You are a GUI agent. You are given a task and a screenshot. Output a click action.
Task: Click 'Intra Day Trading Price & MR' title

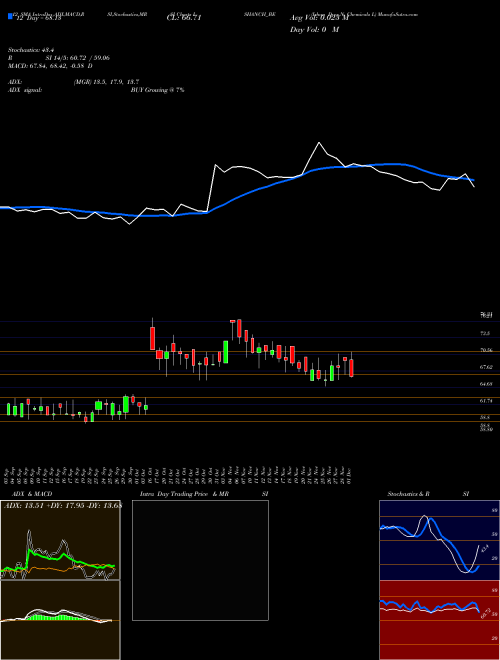[184, 494]
